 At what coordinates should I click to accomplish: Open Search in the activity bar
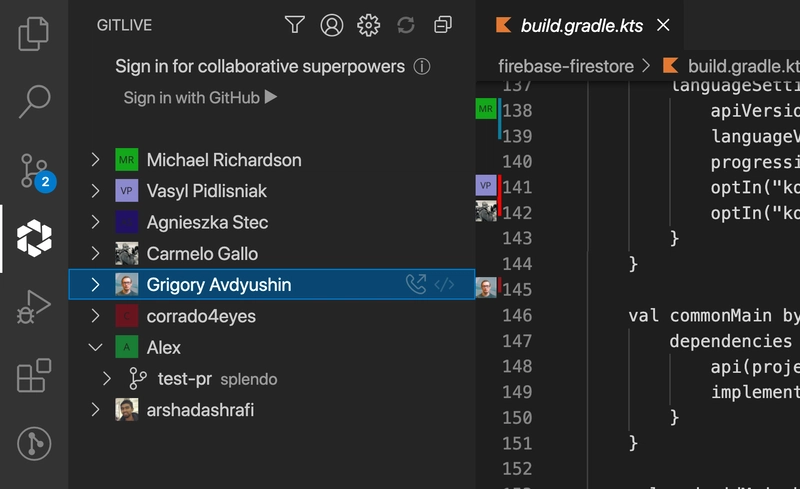[34, 101]
